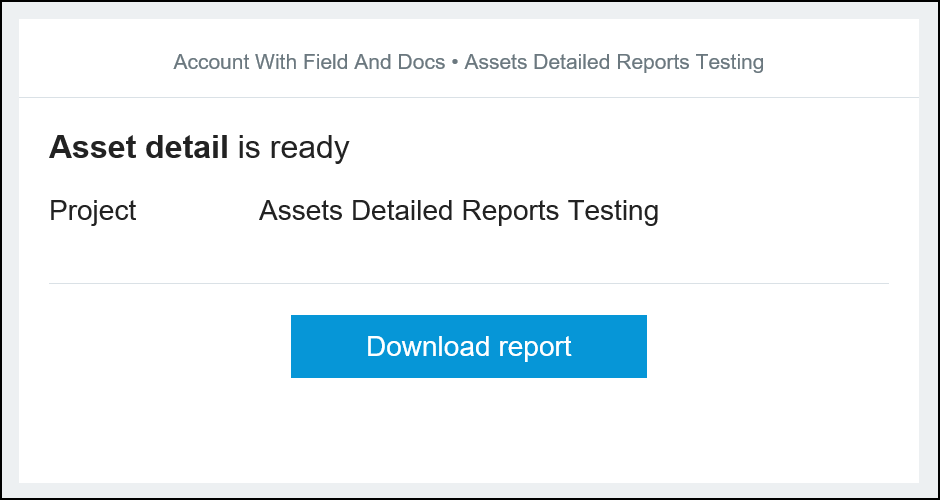This screenshot has width=940, height=500.
Task: Click the empty space between Project label and value
Action: [197, 211]
